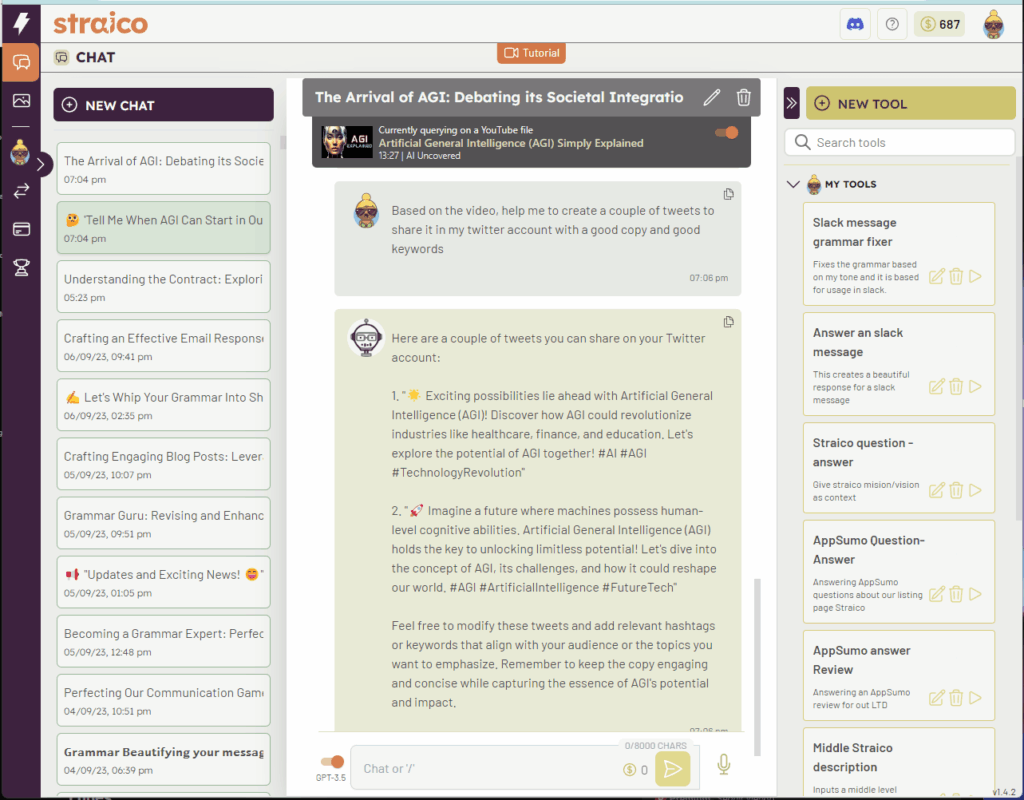Edit the Slack message grammar fixer tool
1024x800 pixels.
tap(936, 277)
